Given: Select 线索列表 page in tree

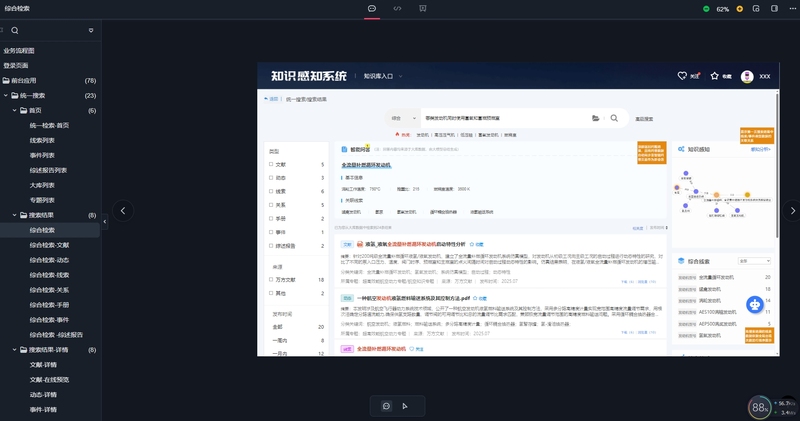Looking at the screenshot, I should pos(42,140).
